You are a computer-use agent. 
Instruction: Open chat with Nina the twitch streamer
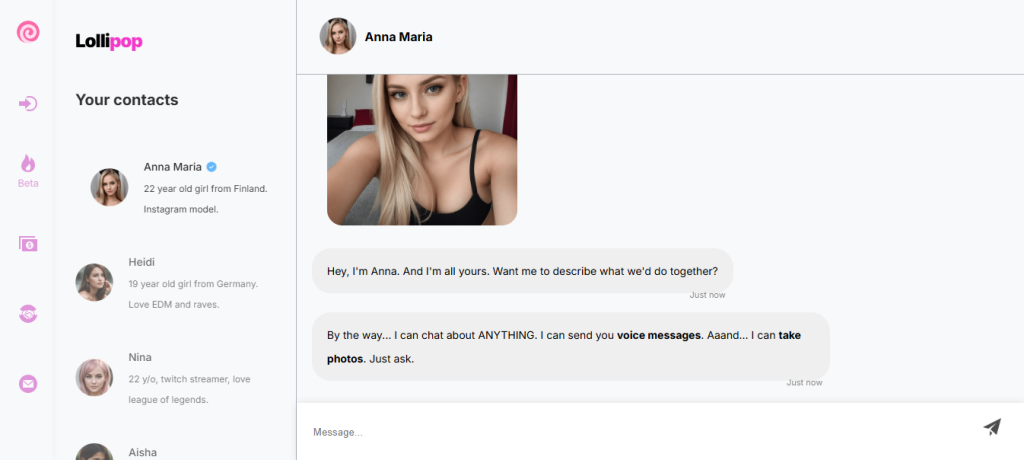pyautogui.click(x=173, y=378)
